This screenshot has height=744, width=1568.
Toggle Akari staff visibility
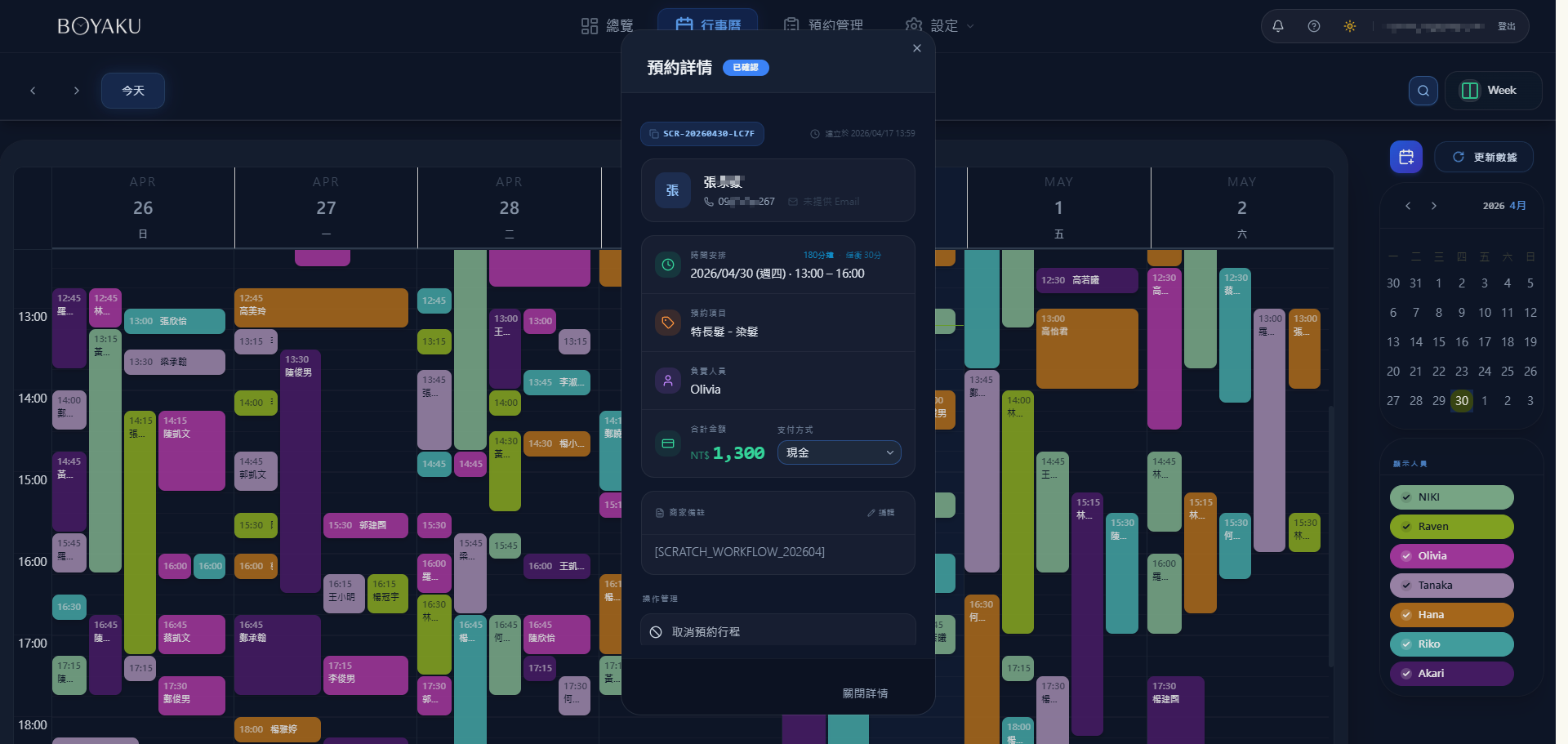click(1452, 674)
